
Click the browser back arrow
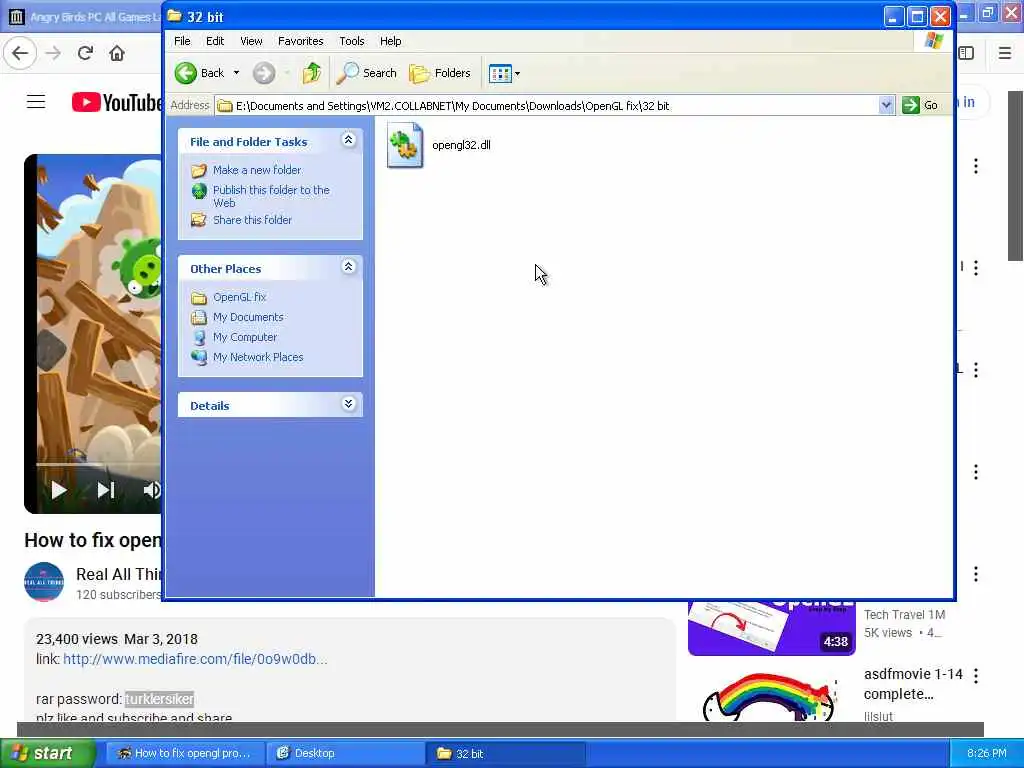click(x=20, y=53)
